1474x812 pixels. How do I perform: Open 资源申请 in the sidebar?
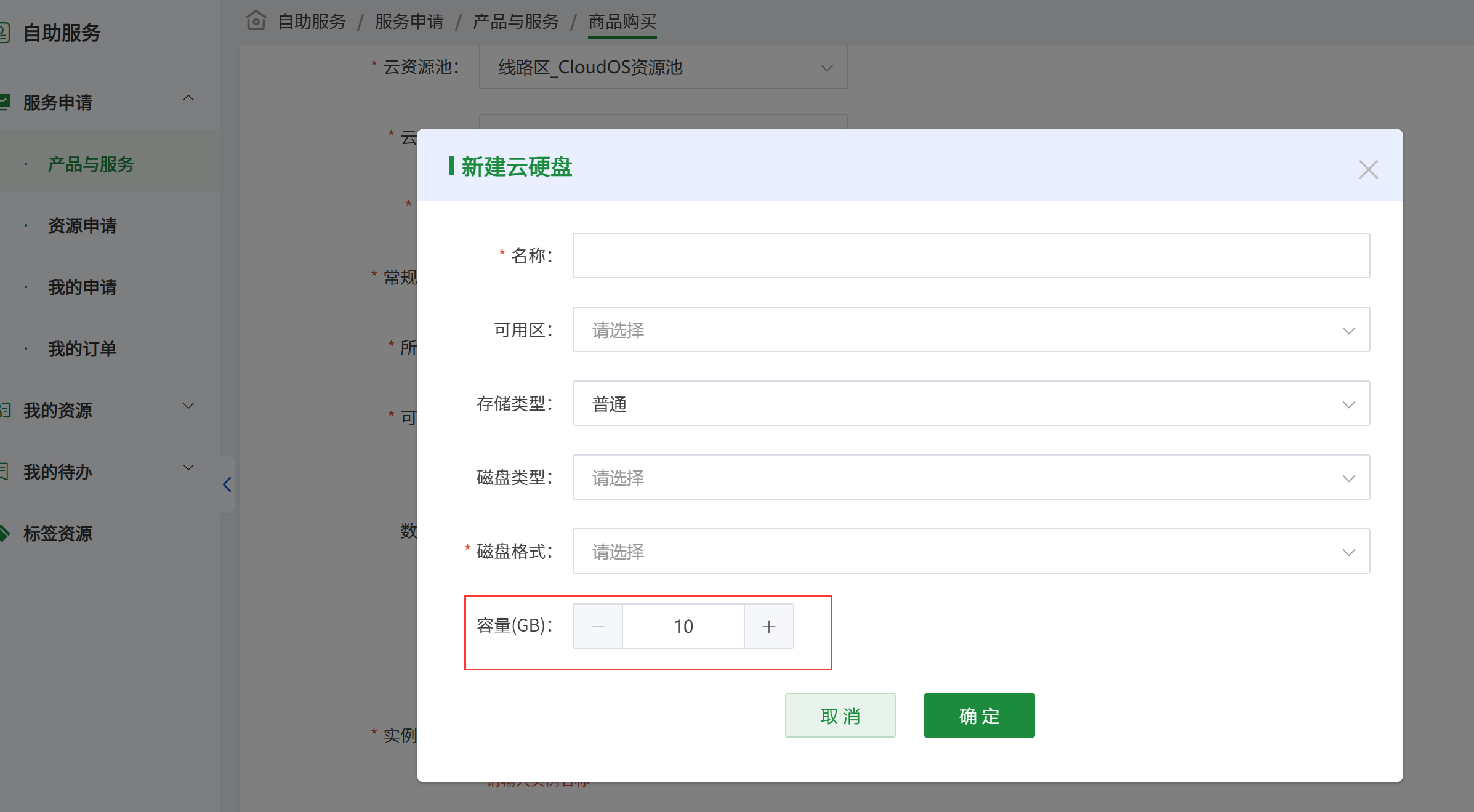[x=83, y=226]
